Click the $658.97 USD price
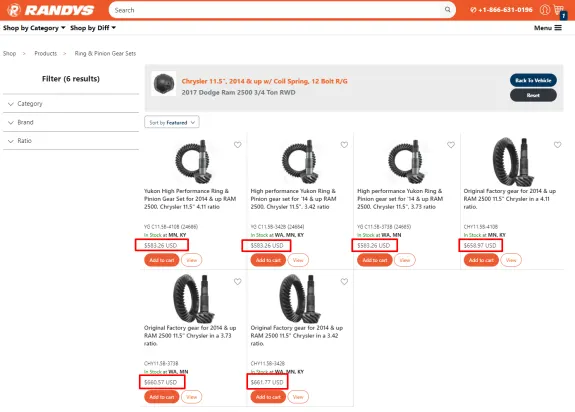Screen dimensions: 575x412 tap(480, 246)
